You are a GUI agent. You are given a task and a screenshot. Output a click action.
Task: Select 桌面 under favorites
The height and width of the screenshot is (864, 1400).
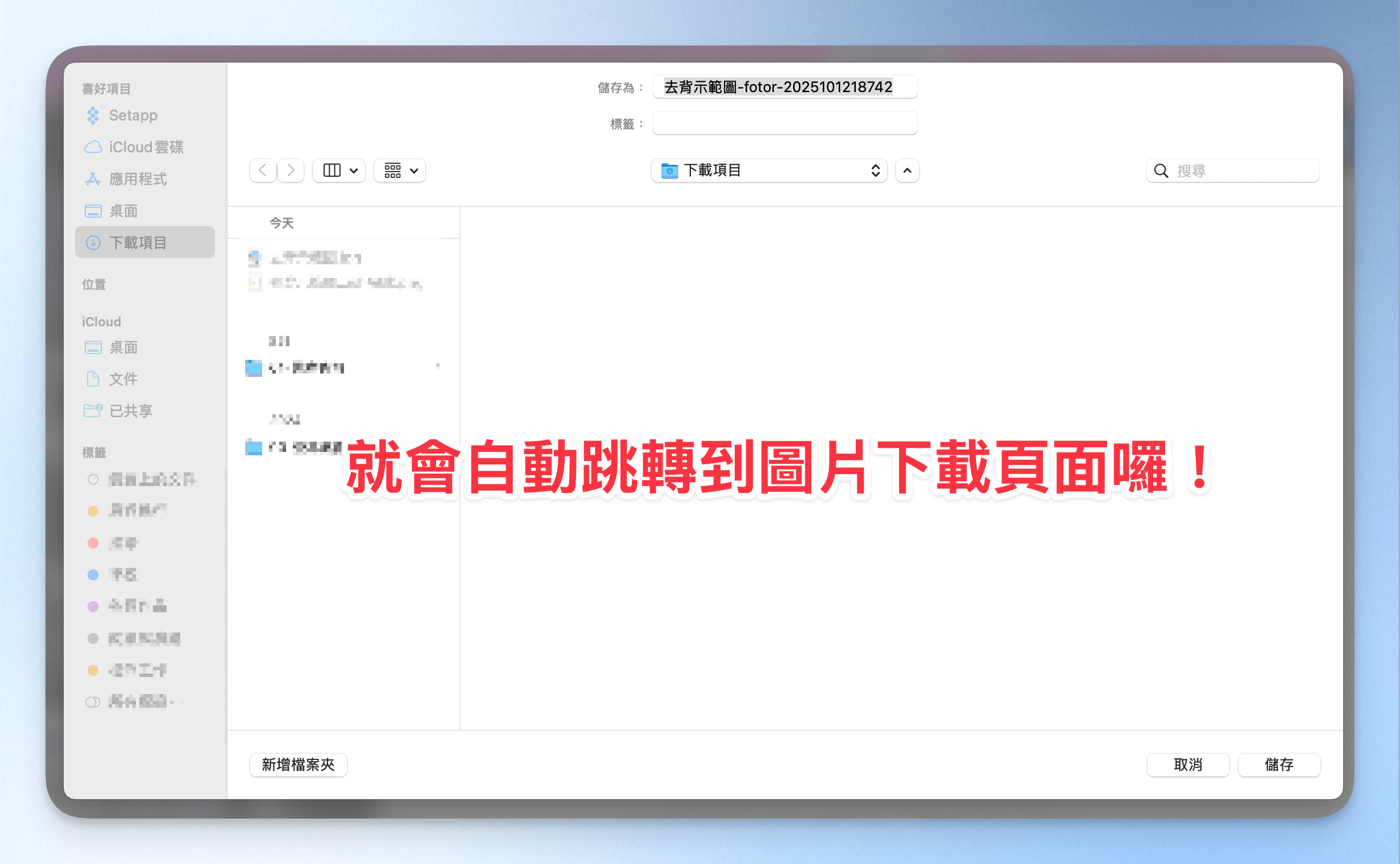click(123, 211)
